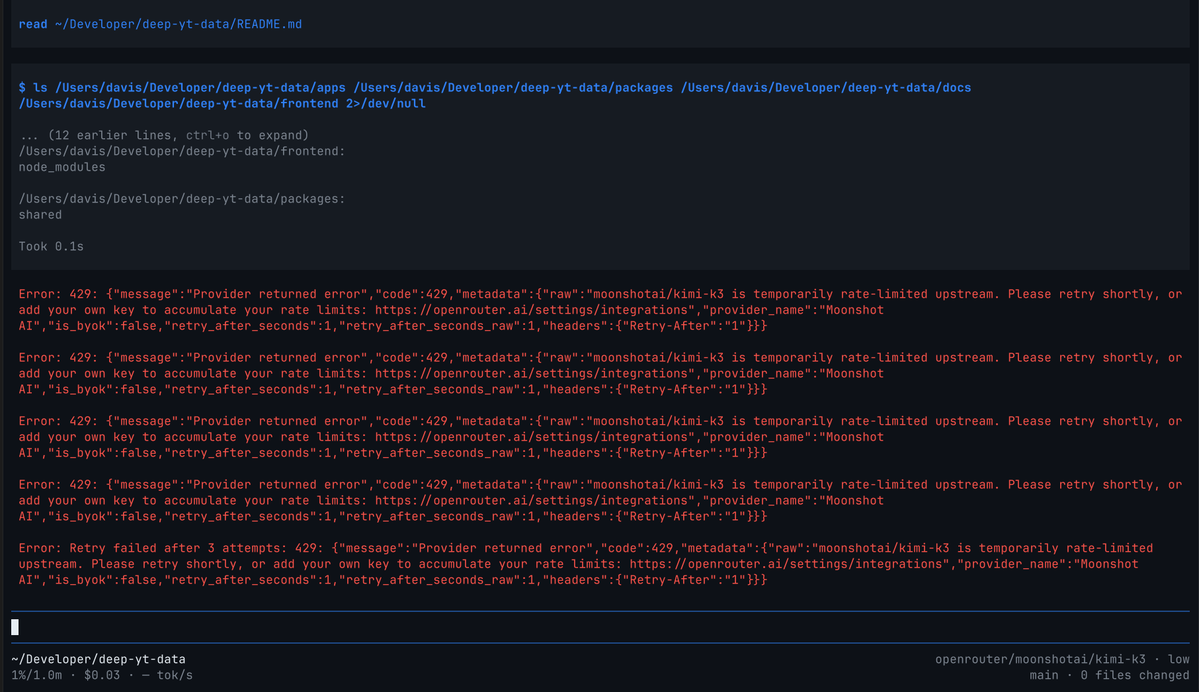Image resolution: width=1199 pixels, height=692 pixels.
Task: Open openrouter integrations link in first error
Action: coord(531,310)
